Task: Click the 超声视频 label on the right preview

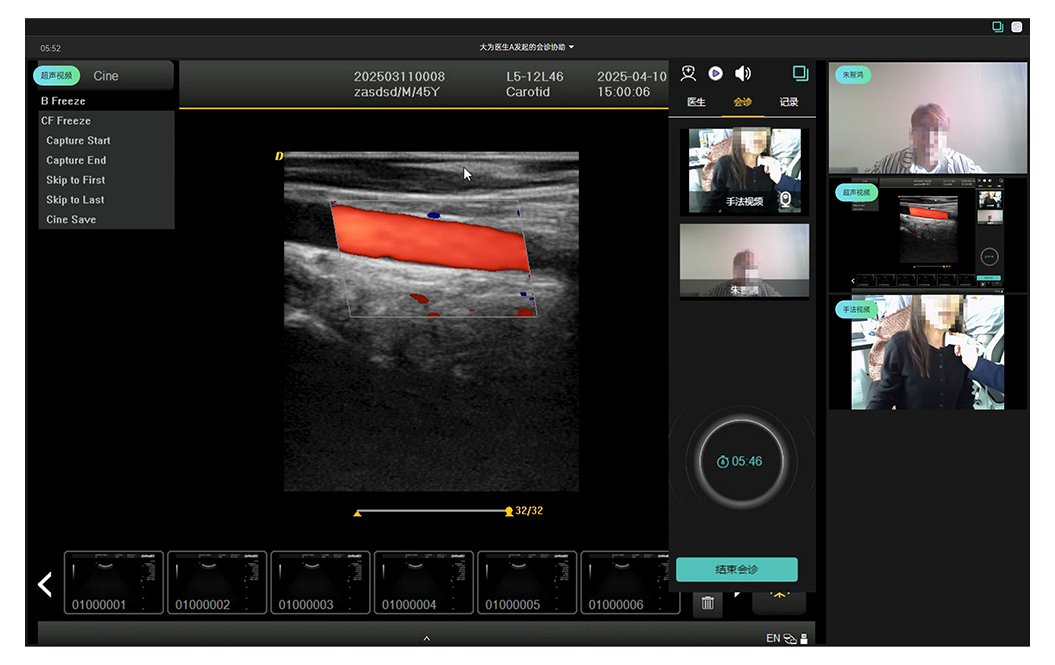Action: pos(856,192)
